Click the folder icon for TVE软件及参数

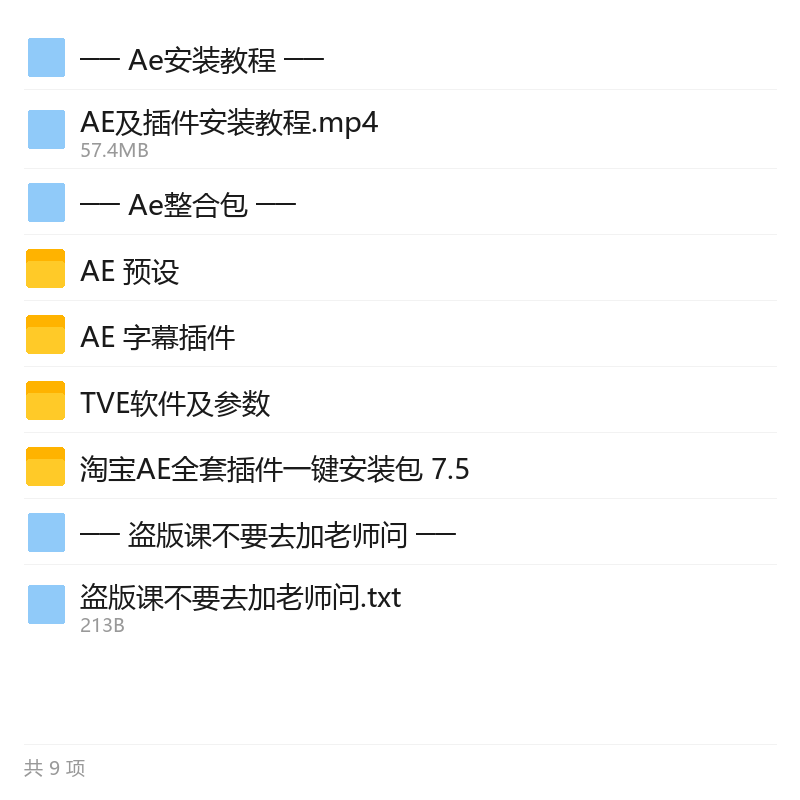click(x=45, y=401)
